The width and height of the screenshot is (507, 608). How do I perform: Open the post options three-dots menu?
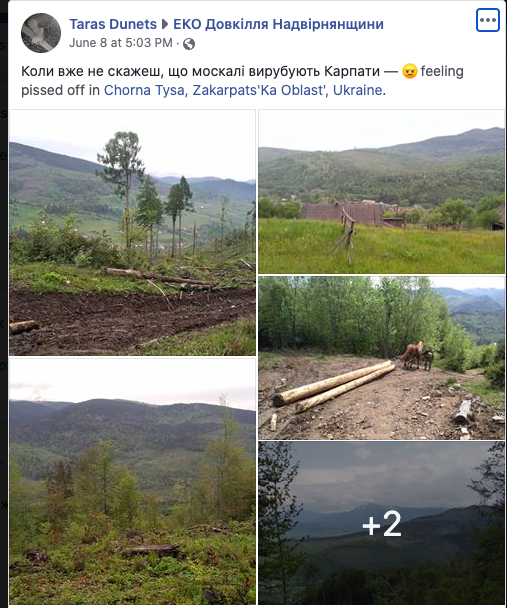pyautogui.click(x=488, y=20)
